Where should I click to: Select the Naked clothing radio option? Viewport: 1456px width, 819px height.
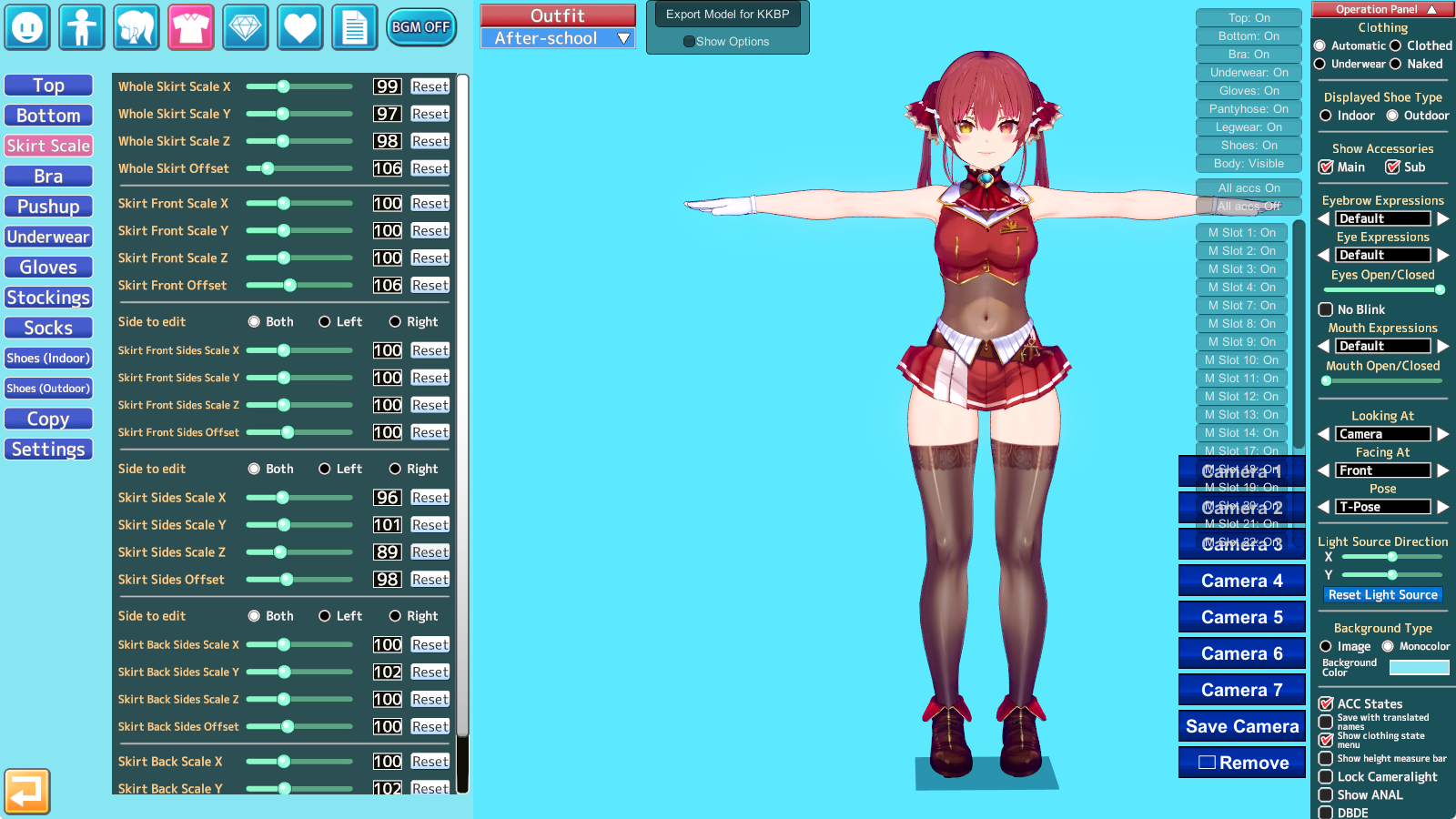tap(1395, 64)
